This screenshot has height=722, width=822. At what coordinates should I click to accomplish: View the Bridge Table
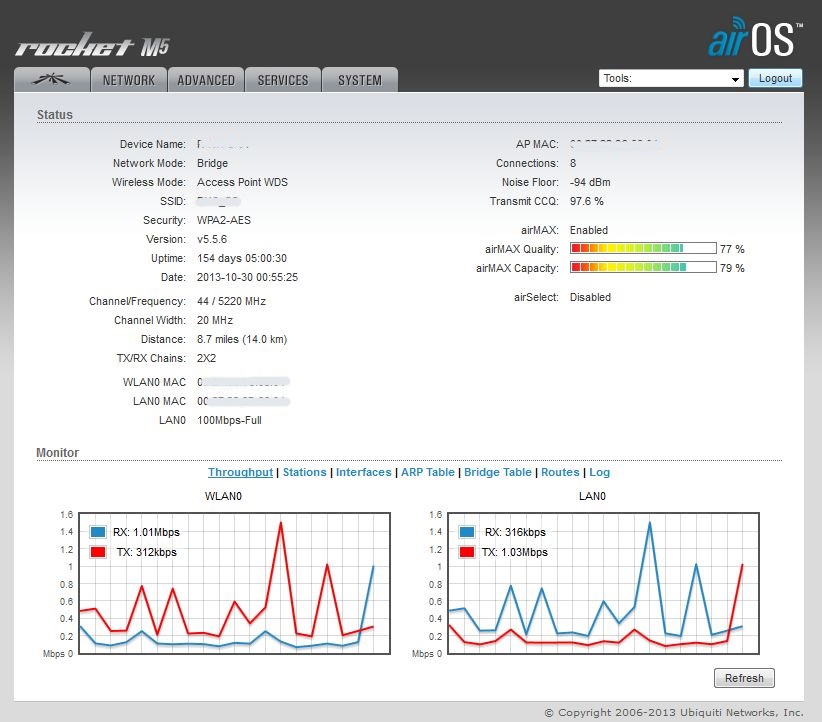tap(497, 472)
